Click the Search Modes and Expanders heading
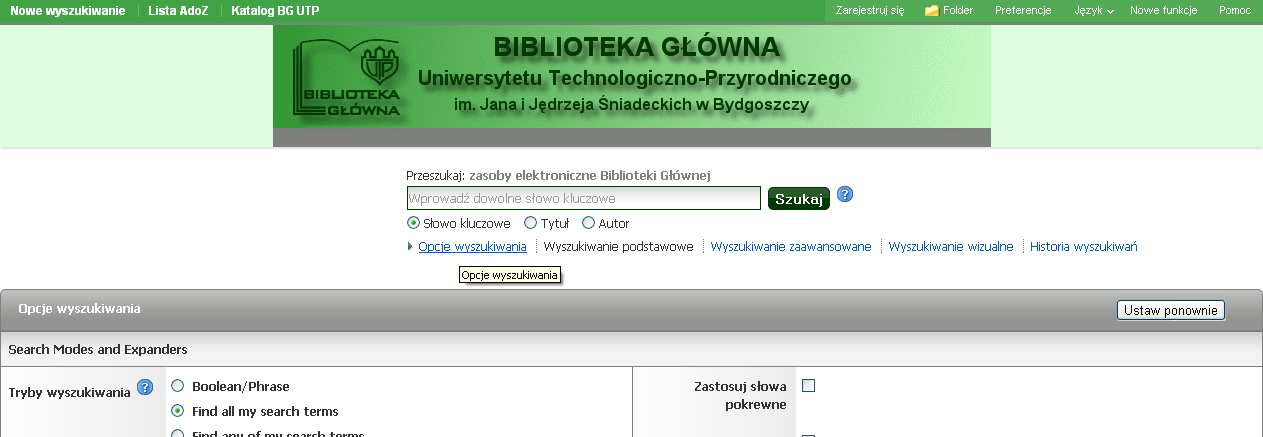Viewport: 1263px width, 437px height. [x=98, y=349]
